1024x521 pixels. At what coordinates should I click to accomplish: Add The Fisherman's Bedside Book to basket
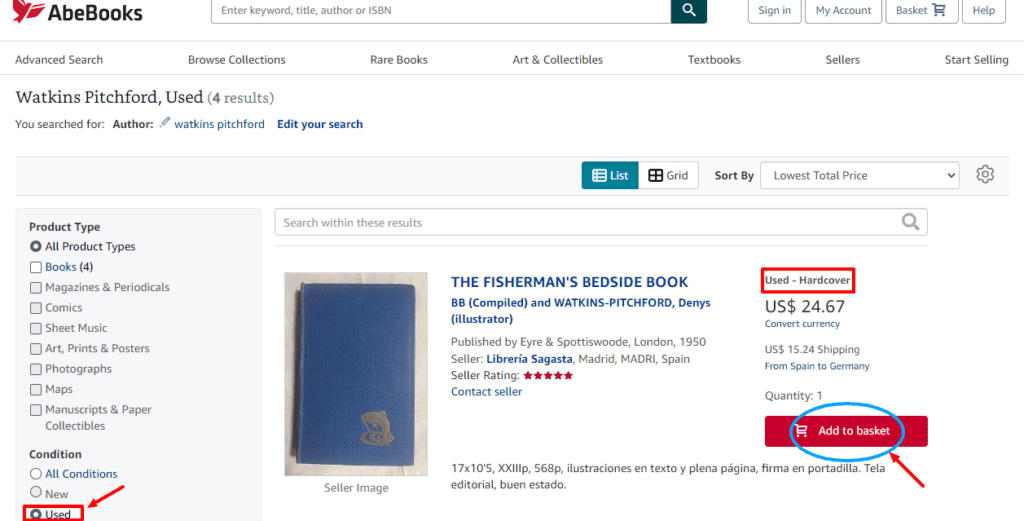[846, 431]
